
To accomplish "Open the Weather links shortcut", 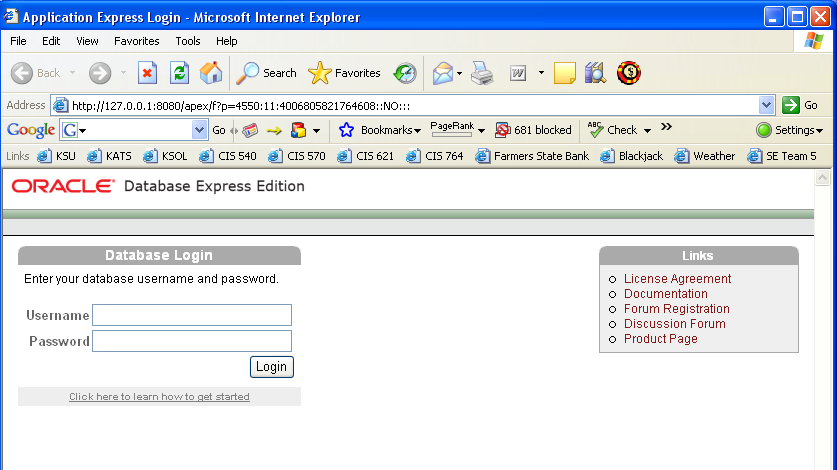I will point(704,156).
